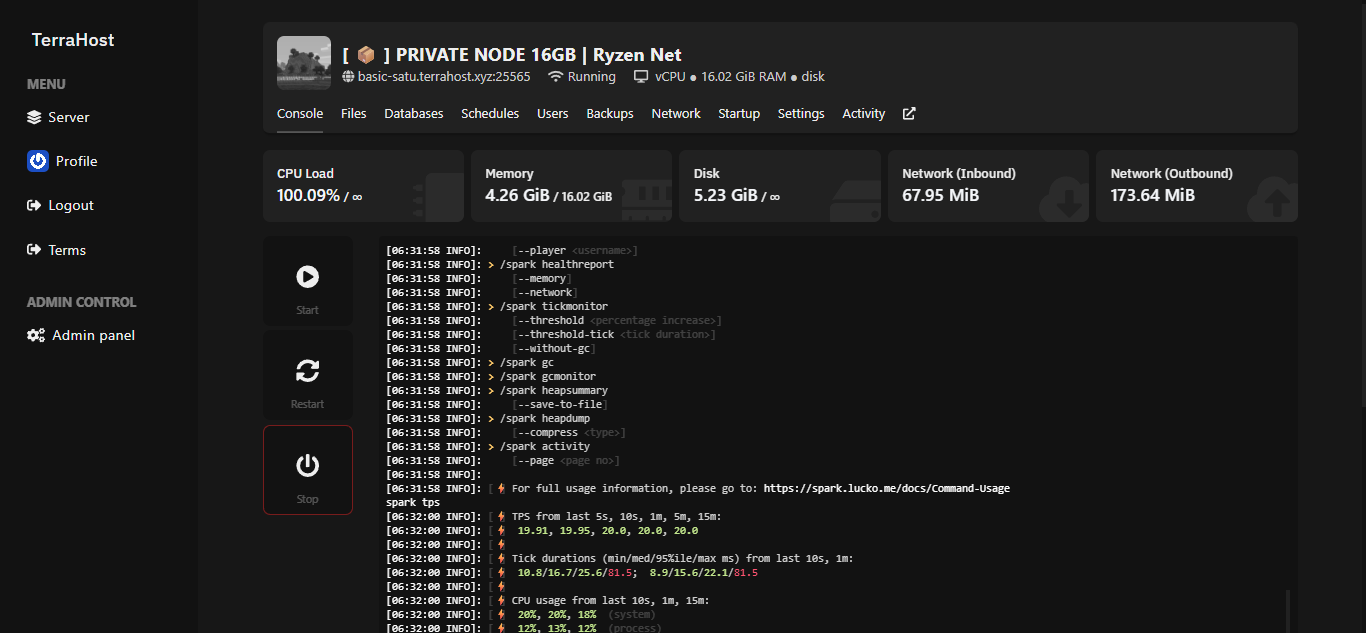
Task: Open the Startup tab
Action: coord(739,114)
